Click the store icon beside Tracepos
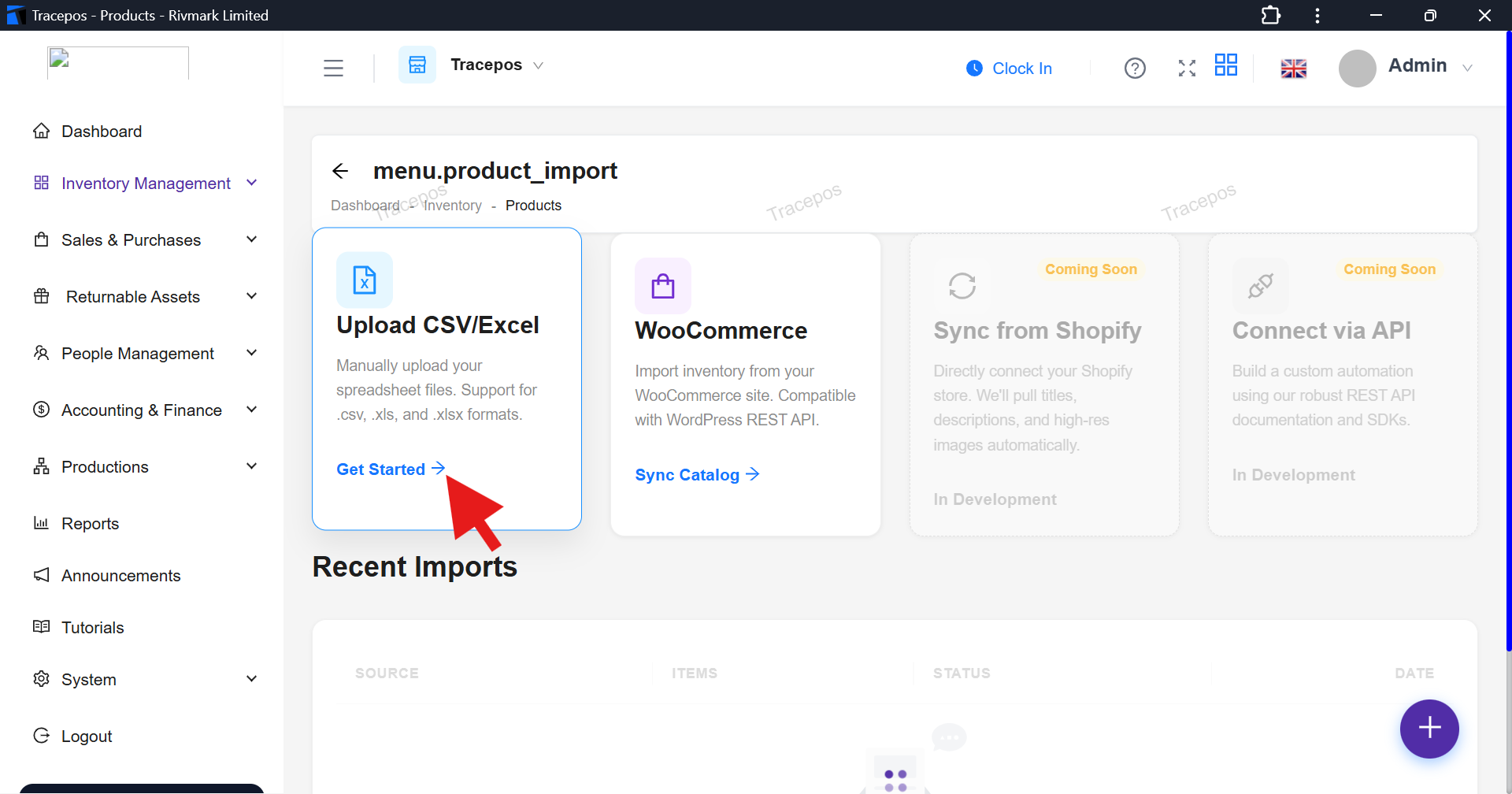 (417, 65)
